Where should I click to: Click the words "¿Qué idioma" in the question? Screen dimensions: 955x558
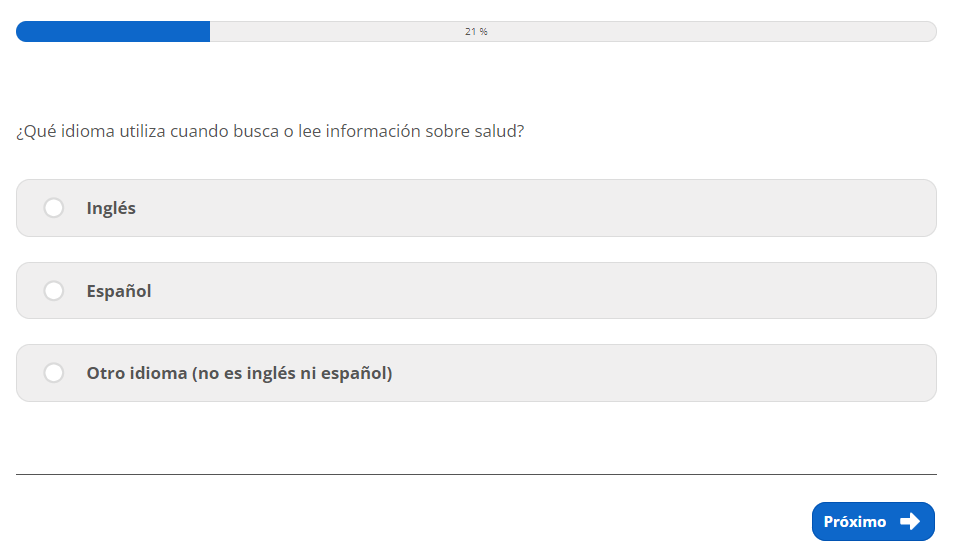[x=58, y=131]
